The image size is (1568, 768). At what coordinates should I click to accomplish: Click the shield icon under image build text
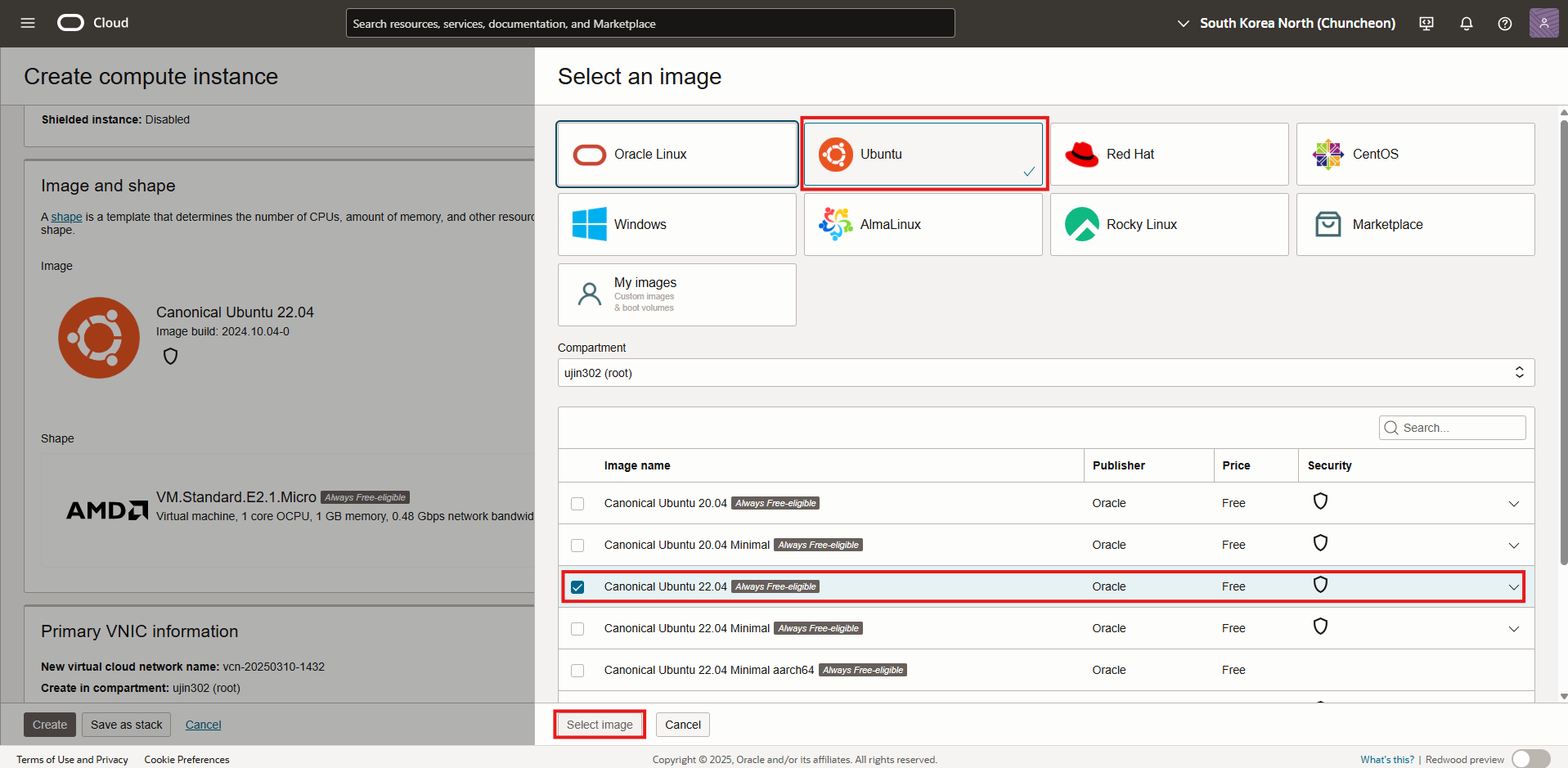pyautogui.click(x=170, y=356)
